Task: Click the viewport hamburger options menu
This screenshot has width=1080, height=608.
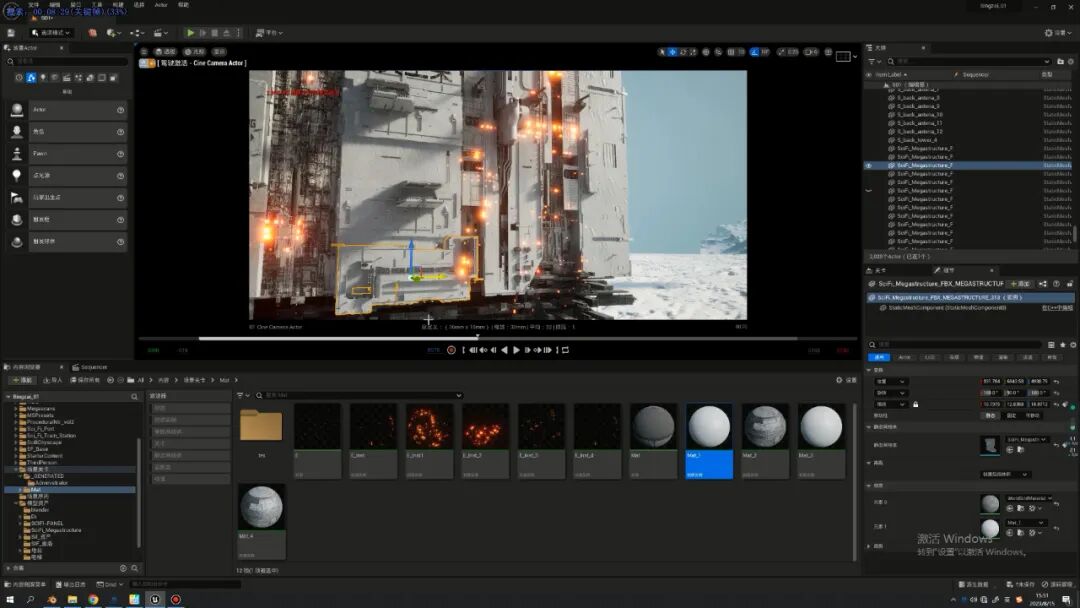Action: 144,52
